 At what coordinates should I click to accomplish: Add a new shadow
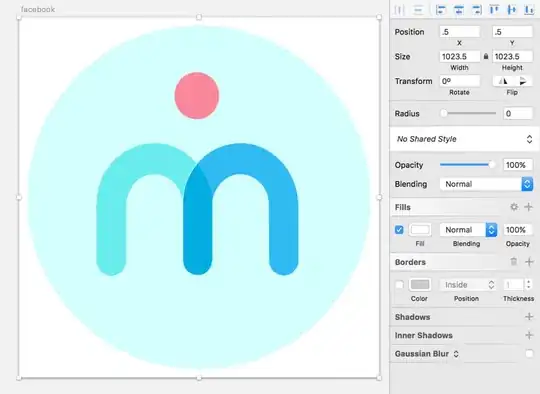coord(529,317)
